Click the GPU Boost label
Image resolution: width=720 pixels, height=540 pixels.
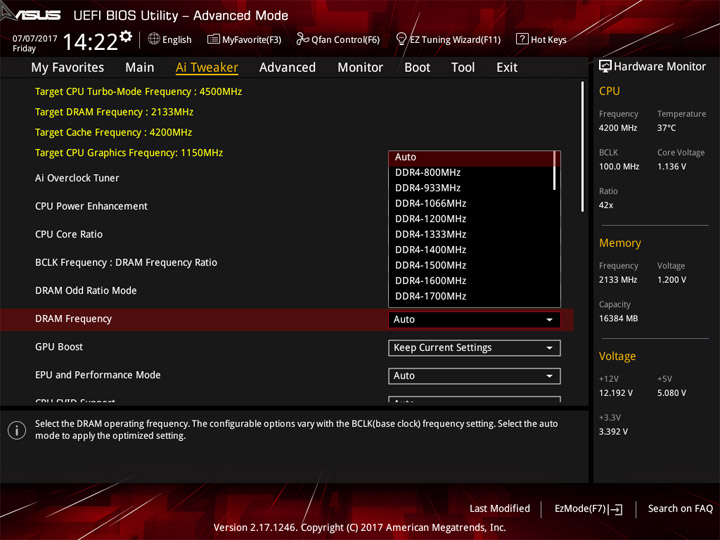point(59,347)
